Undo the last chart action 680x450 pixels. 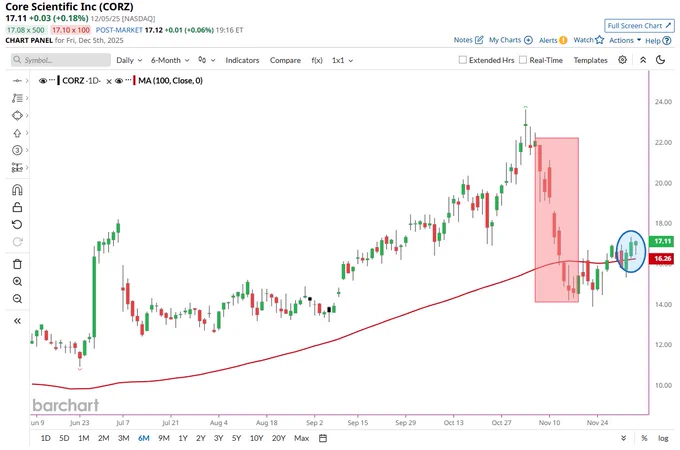[x=17, y=225]
